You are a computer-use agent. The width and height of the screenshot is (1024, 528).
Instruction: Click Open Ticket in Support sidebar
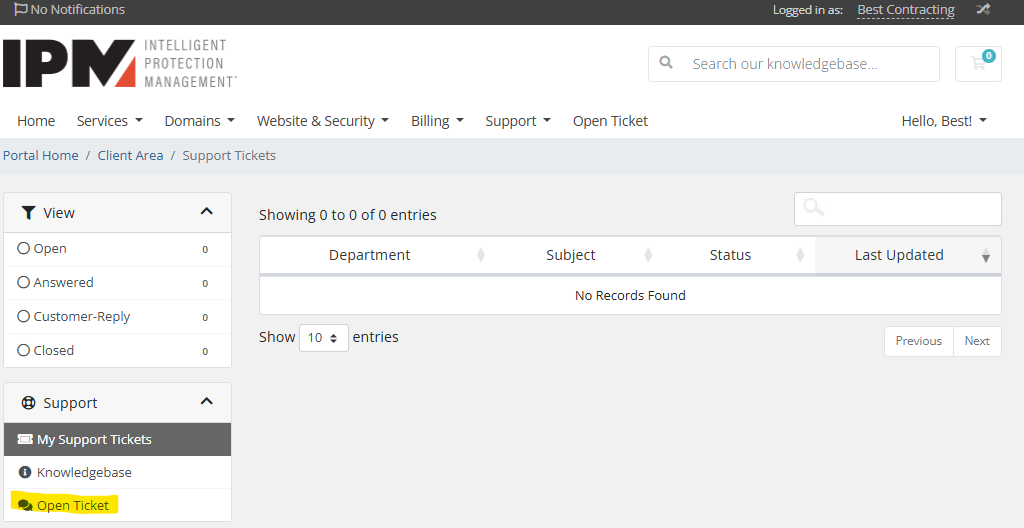(72, 505)
